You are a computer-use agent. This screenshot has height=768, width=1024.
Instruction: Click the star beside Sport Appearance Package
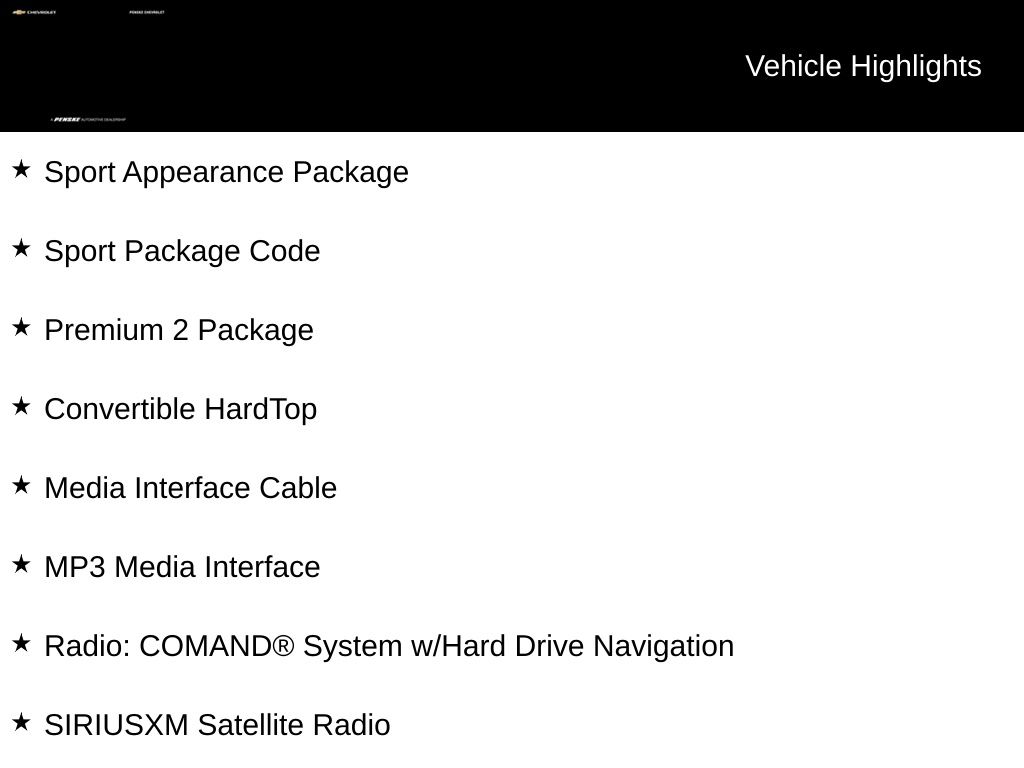click(21, 169)
